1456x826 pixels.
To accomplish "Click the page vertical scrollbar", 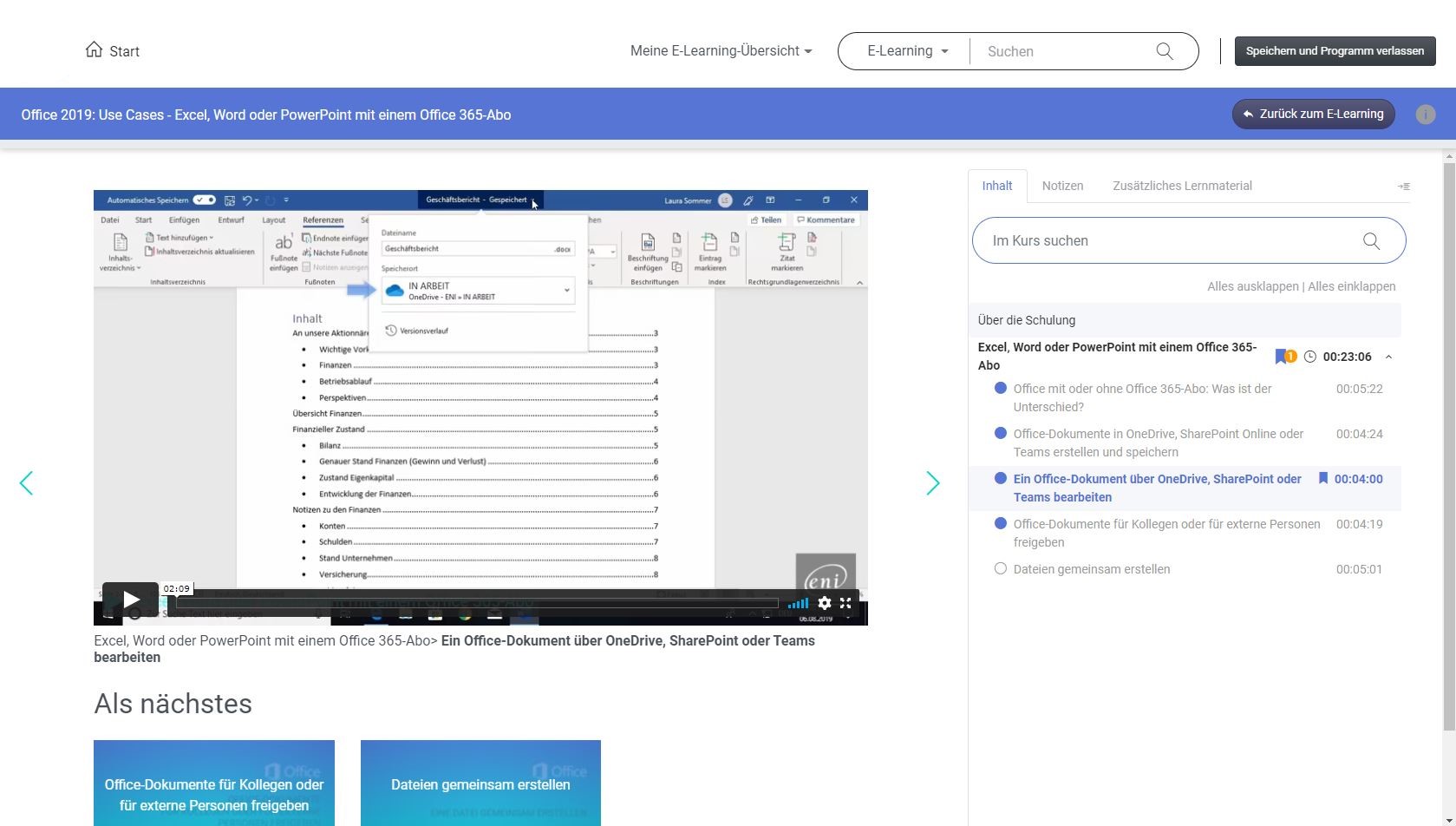I will 1448,447.
